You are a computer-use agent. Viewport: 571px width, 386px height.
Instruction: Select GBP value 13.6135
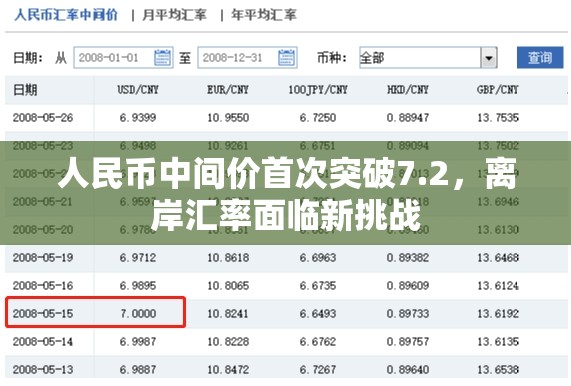coord(498,342)
